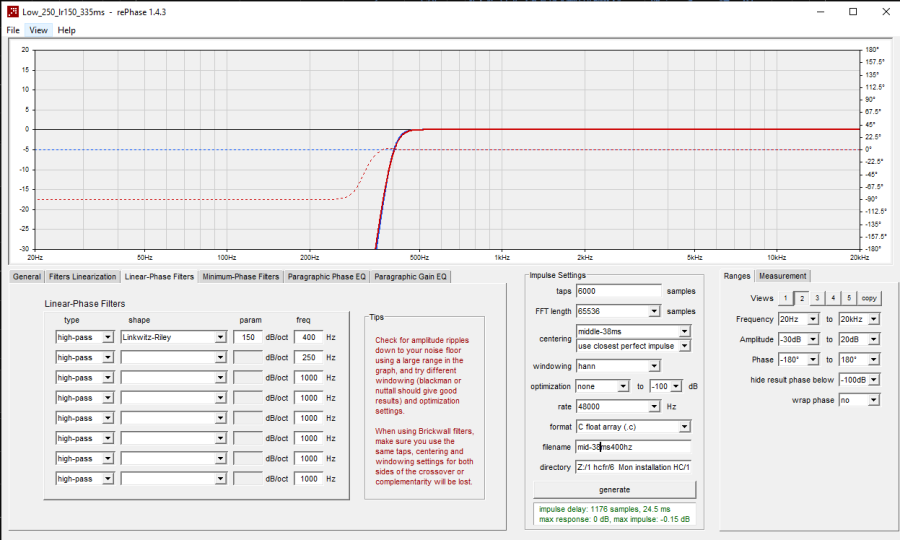
Task: Maximize the rePhase window
Action: [x=853, y=11]
